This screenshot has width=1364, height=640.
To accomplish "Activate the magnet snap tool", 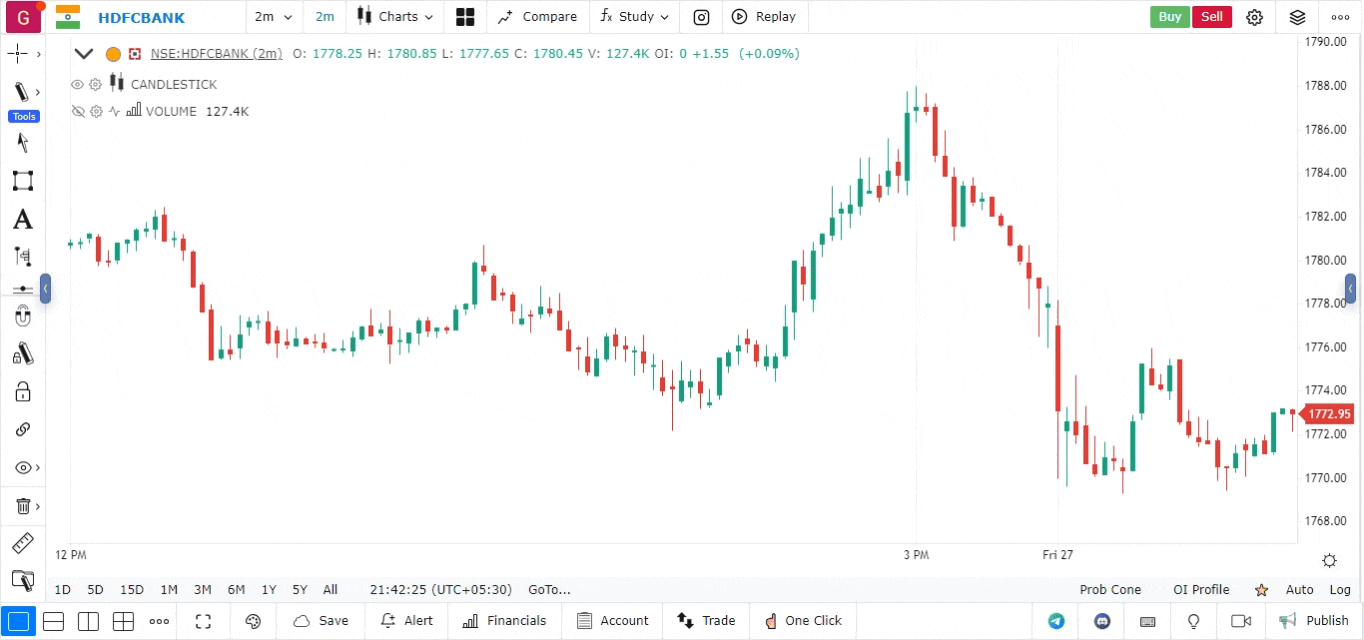I will click(x=22, y=317).
